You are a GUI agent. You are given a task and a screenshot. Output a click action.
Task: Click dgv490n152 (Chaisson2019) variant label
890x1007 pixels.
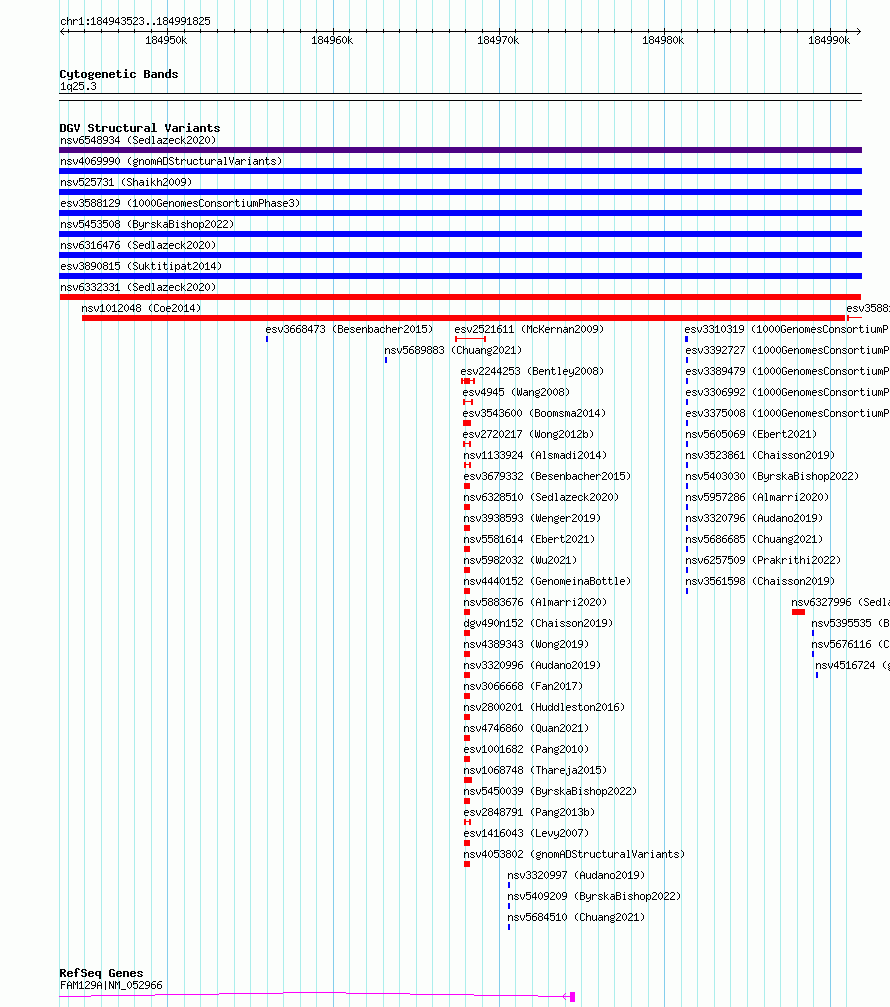pyautogui.click(x=538, y=623)
